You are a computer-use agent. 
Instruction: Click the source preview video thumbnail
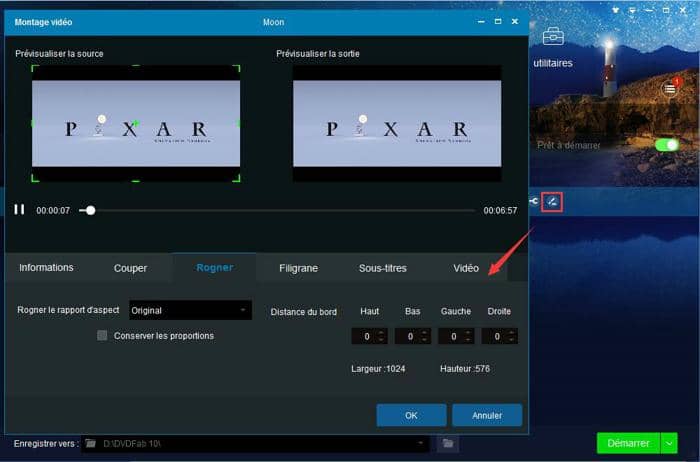[x=136, y=124]
